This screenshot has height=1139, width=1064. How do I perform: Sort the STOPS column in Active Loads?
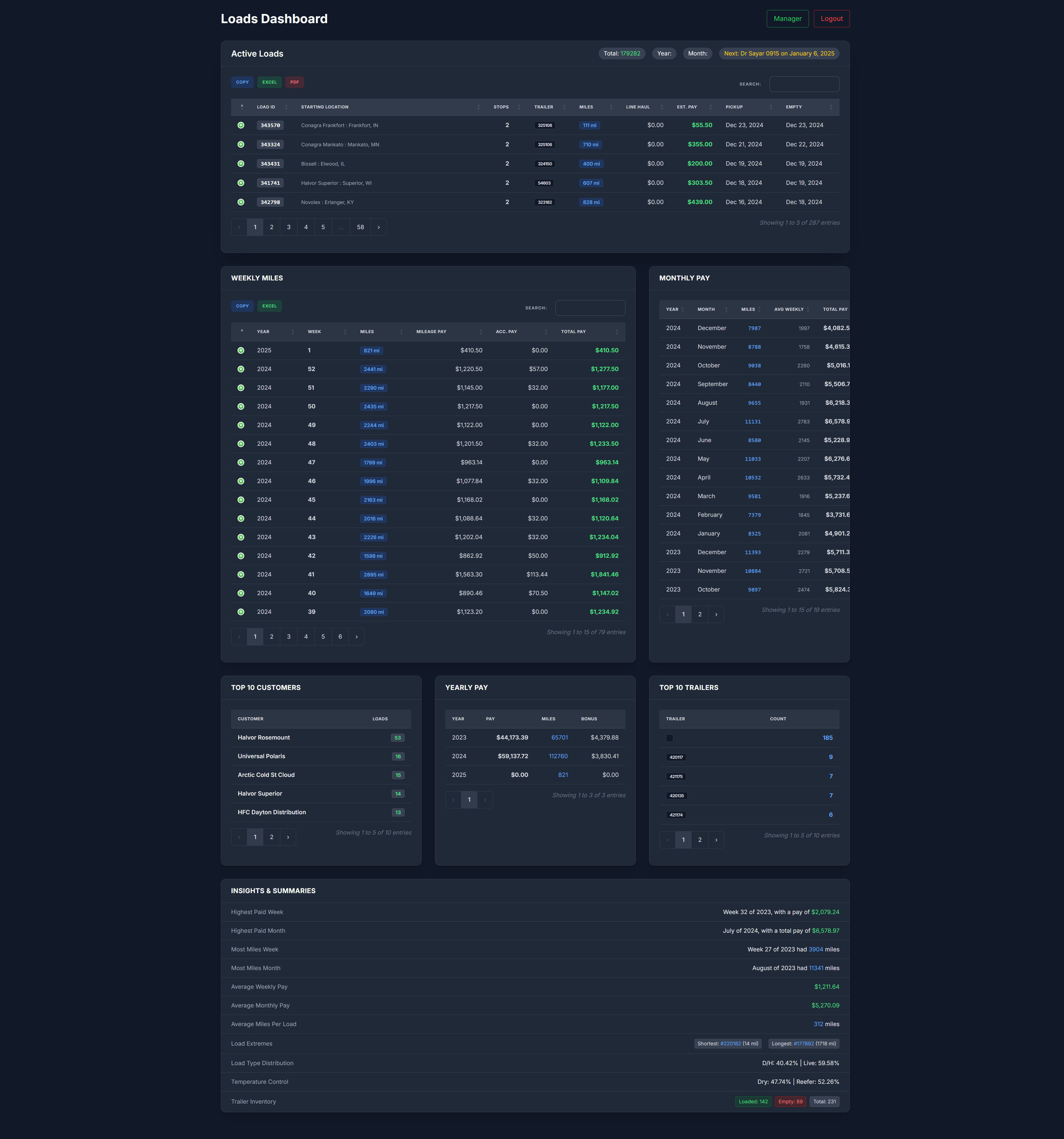[x=519, y=107]
